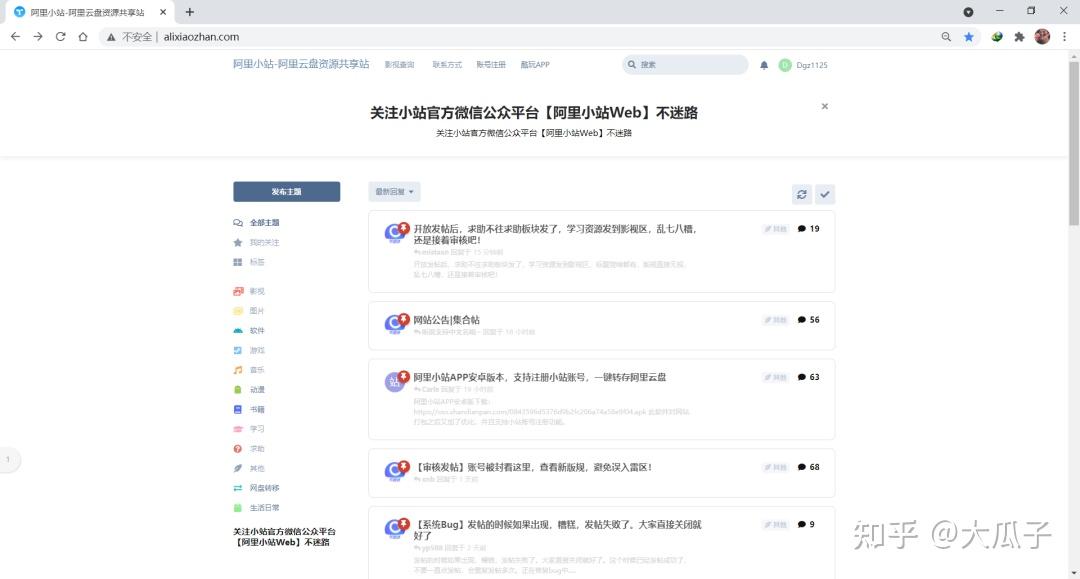Open the 标签 tags page
The height and width of the screenshot is (579, 1080).
[x=249, y=262]
